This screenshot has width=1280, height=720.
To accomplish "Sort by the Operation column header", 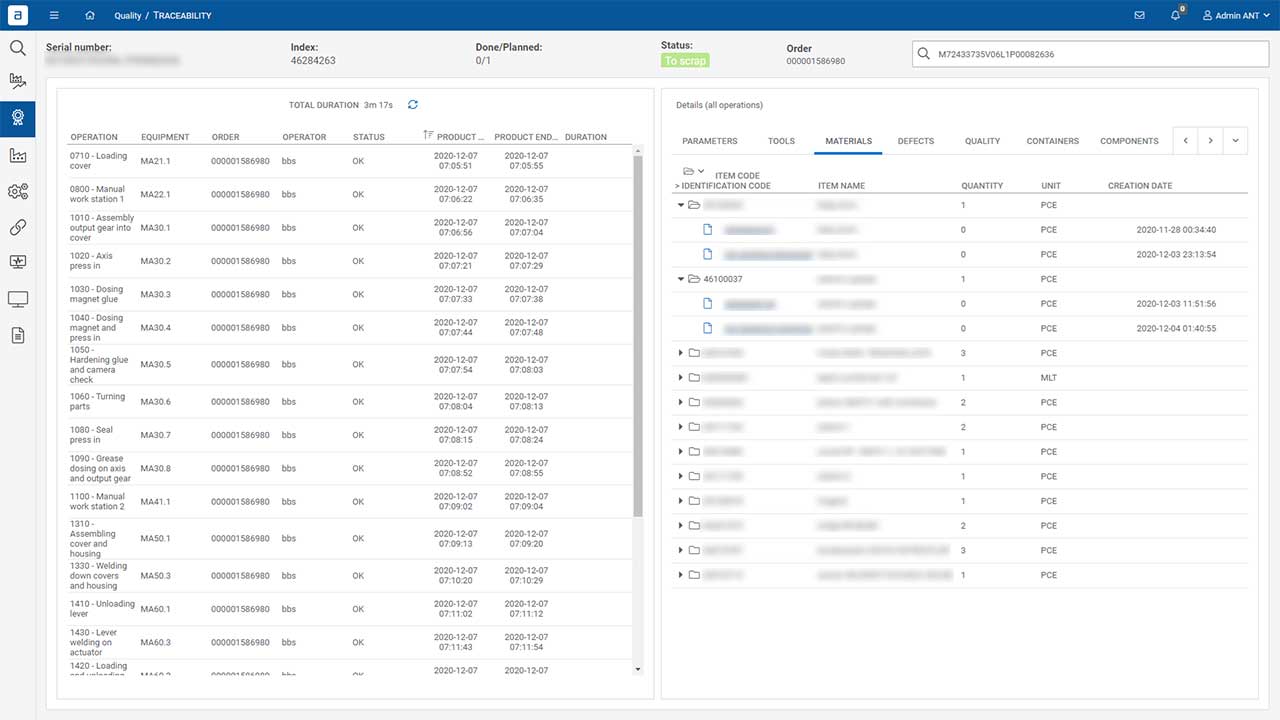I will [94, 137].
